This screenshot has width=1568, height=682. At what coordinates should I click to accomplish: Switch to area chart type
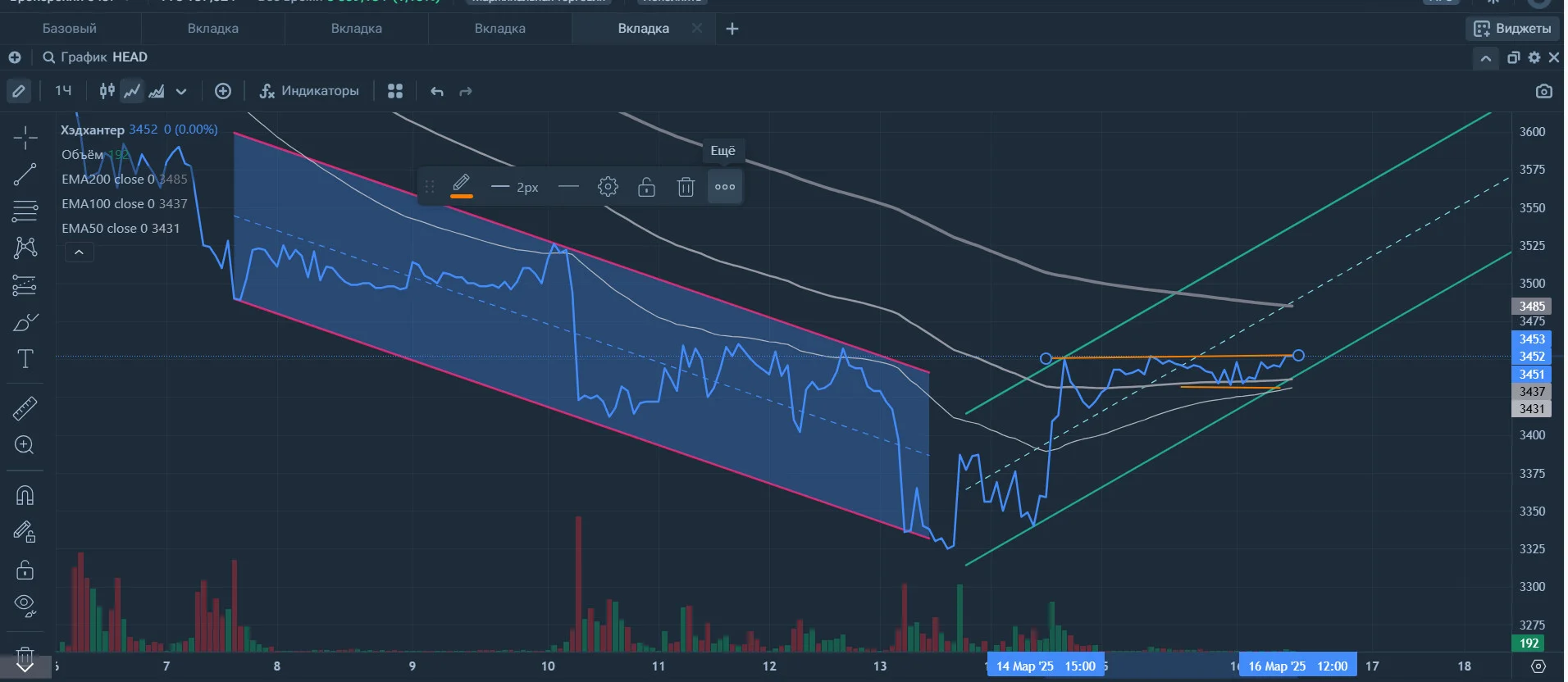[x=157, y=91]
